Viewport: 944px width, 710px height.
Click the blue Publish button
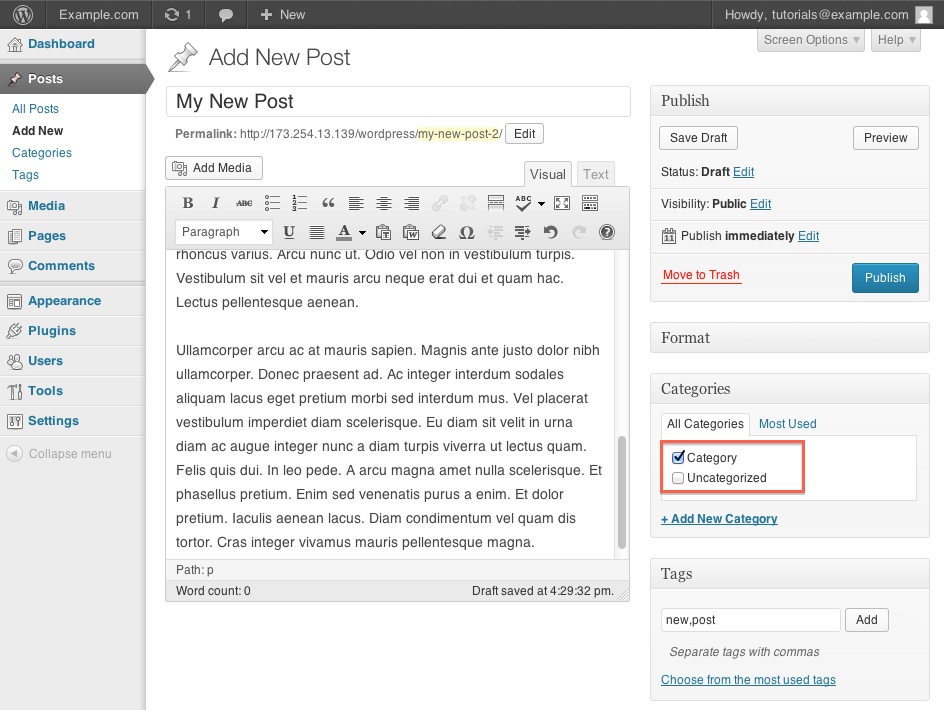pyautogui.click(x=884, y=278)
